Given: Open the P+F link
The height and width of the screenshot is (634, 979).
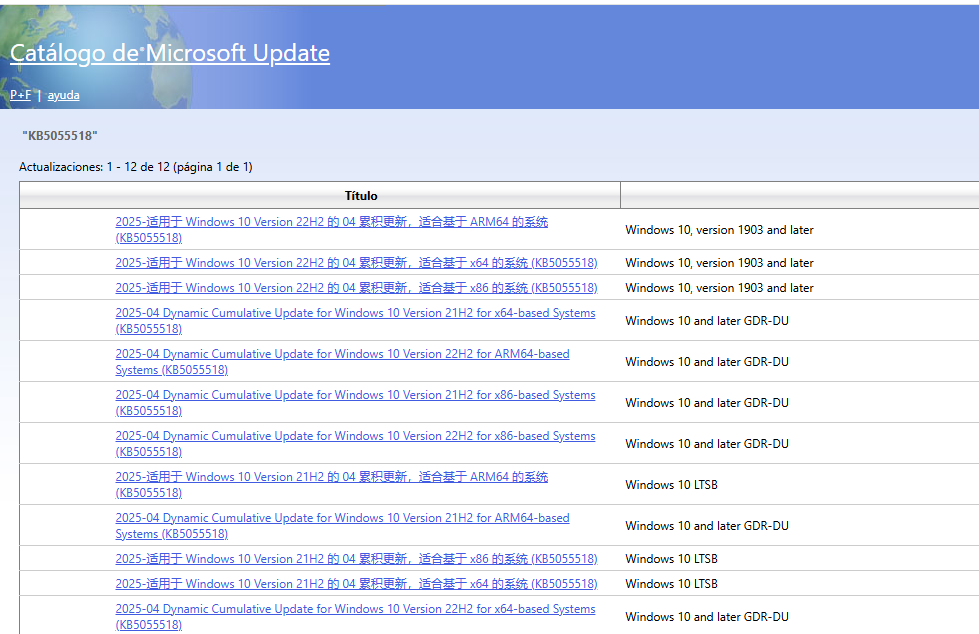Looking at the screenshot, I should pyautogui.click(x=21, y=95).
